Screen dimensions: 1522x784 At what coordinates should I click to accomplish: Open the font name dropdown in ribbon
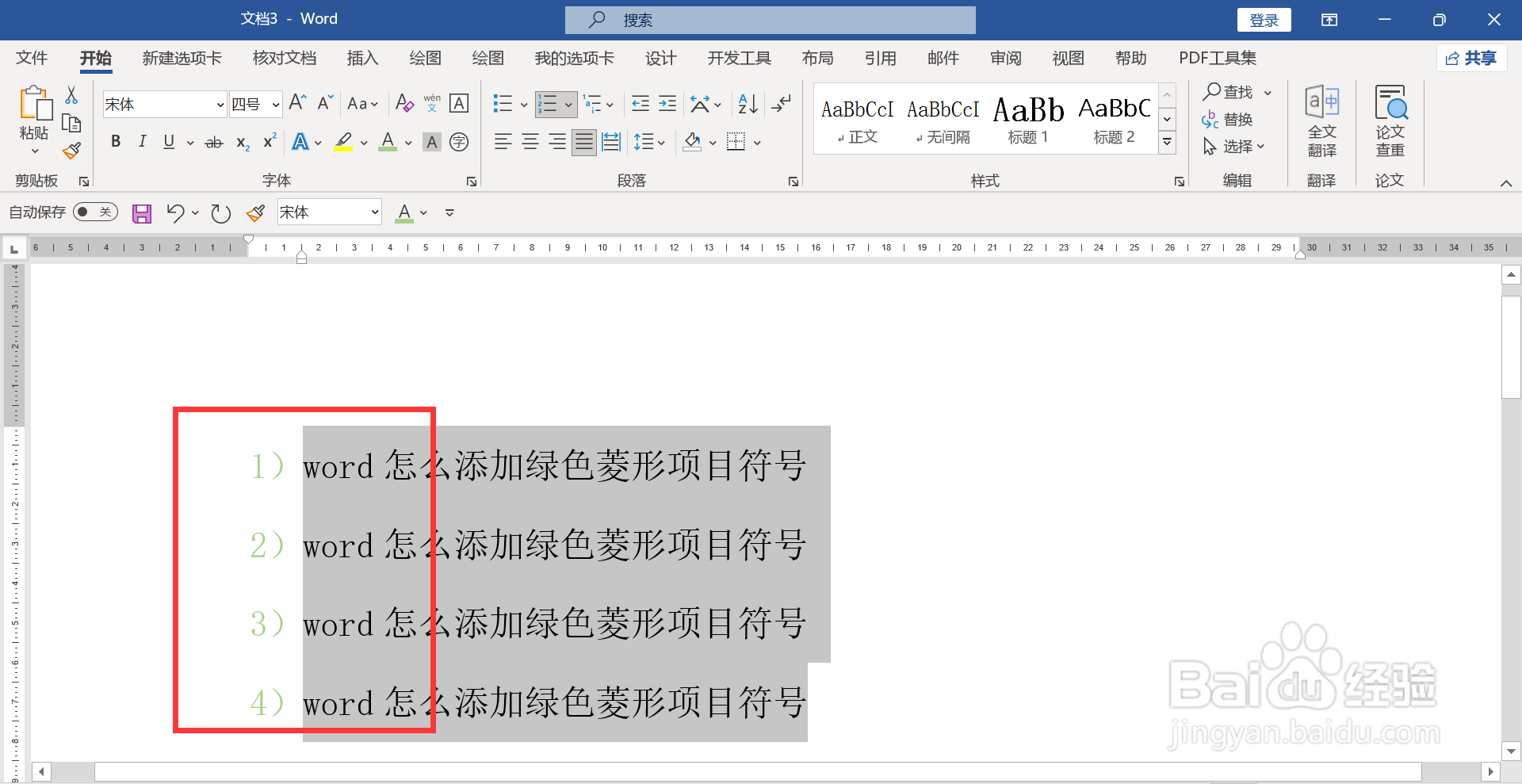click(220, 105)
